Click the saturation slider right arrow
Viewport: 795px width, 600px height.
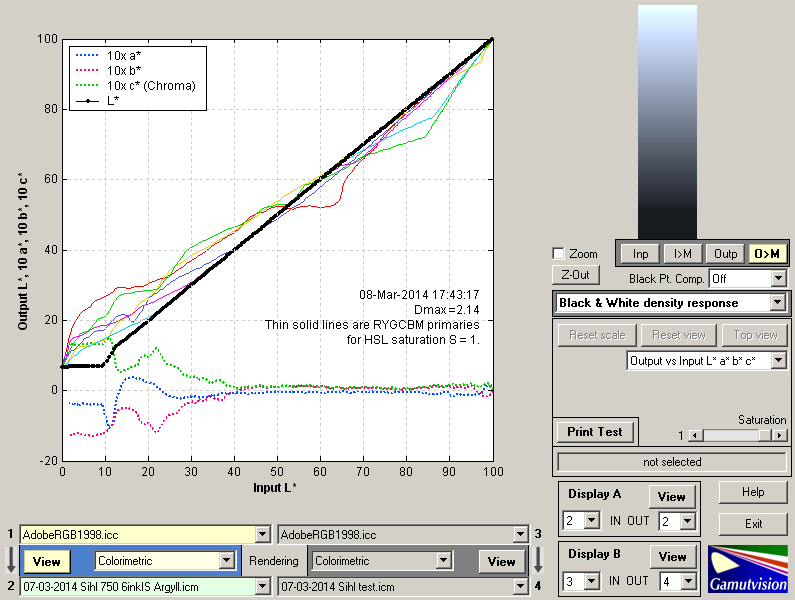pos(779,436)
